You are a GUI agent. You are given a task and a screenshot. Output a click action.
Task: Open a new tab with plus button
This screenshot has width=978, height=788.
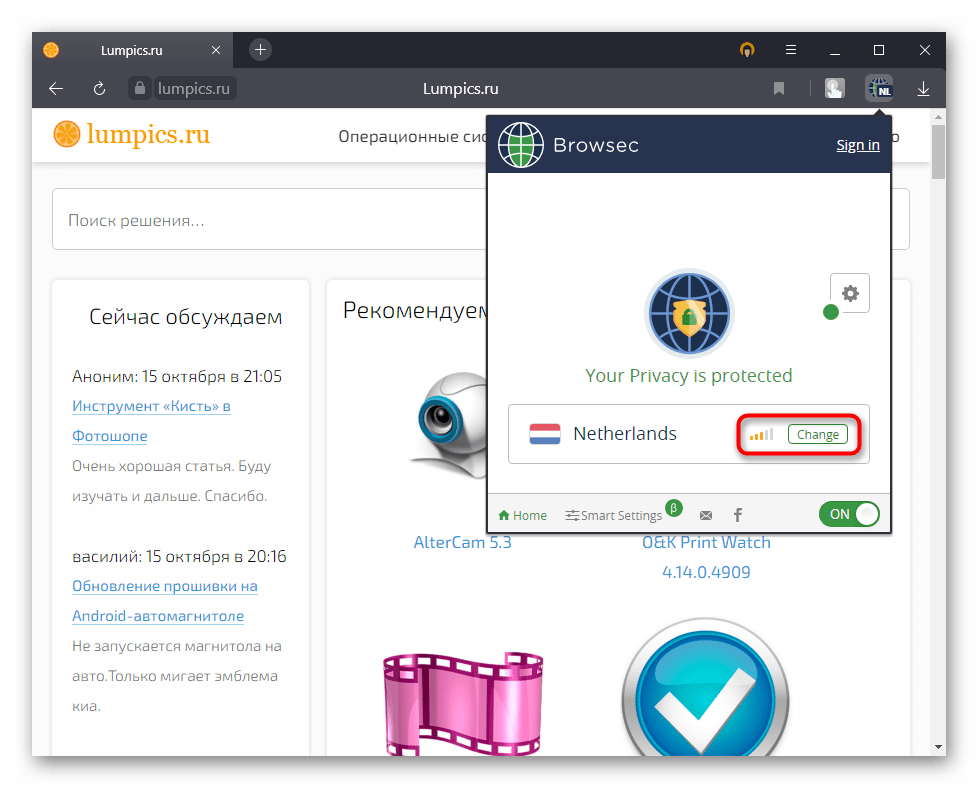pos(260,49)
